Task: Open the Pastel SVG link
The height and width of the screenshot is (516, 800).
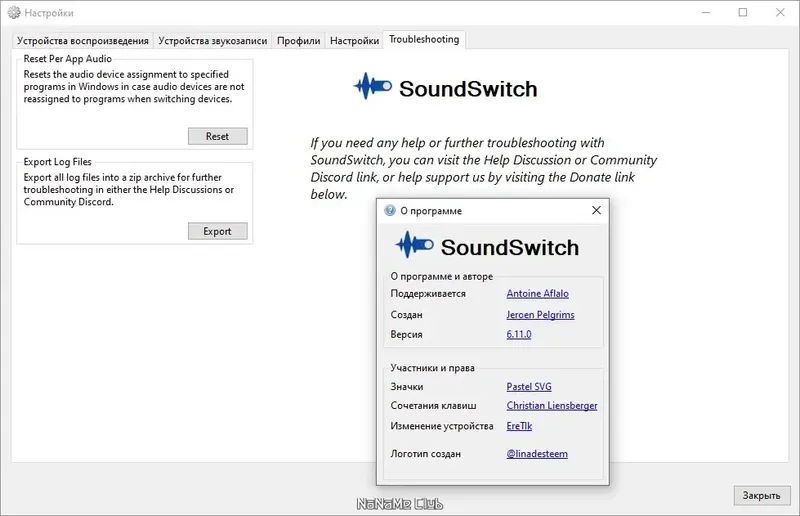Action: pos(529,387)
